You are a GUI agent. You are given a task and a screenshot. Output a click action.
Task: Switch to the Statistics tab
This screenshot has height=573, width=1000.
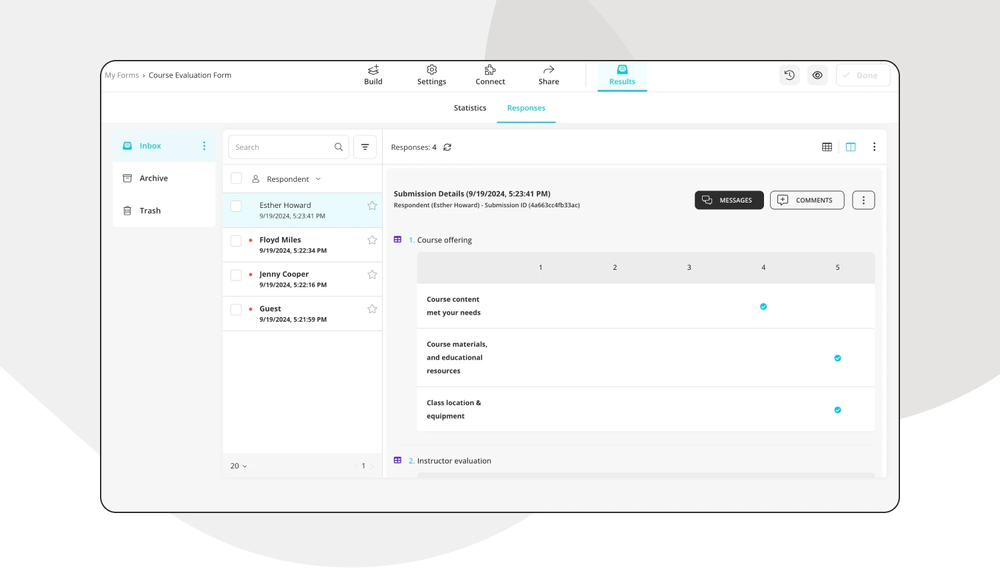469,108
